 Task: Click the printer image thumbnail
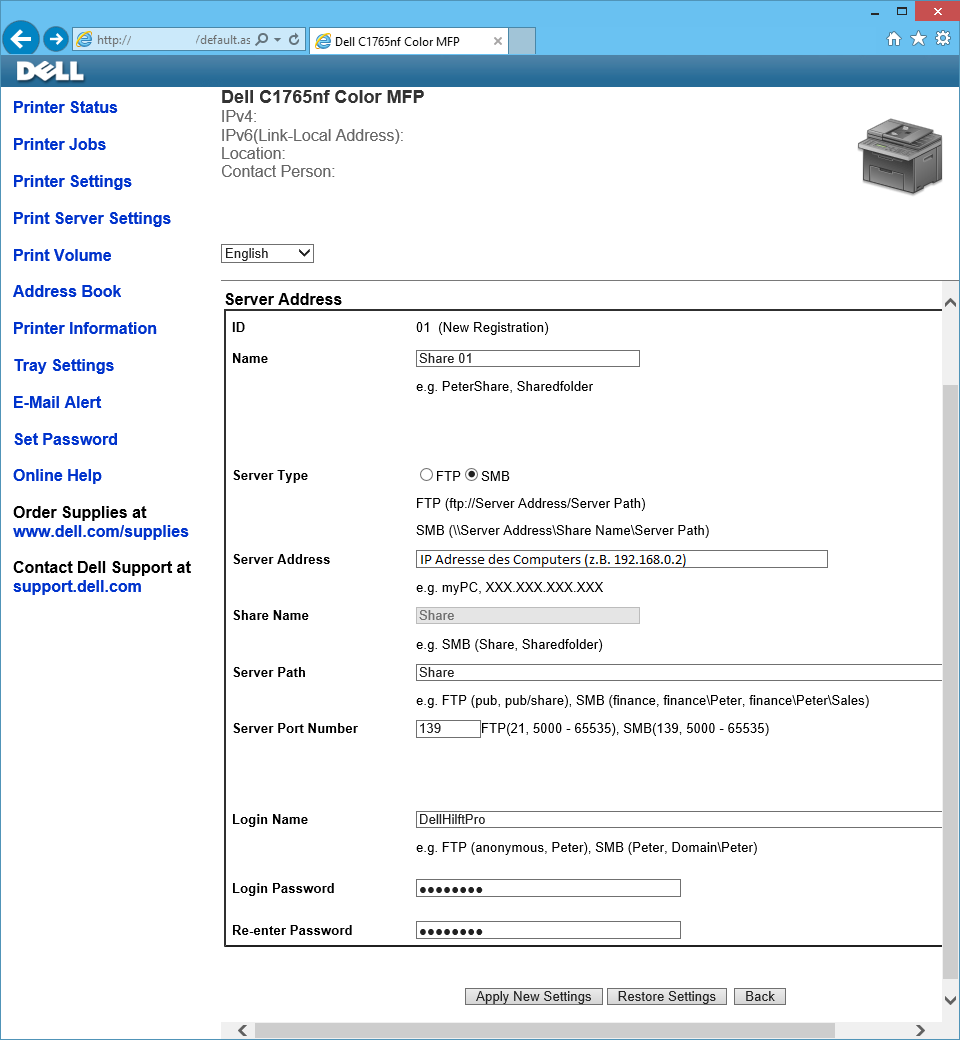(x=901, y=157)
